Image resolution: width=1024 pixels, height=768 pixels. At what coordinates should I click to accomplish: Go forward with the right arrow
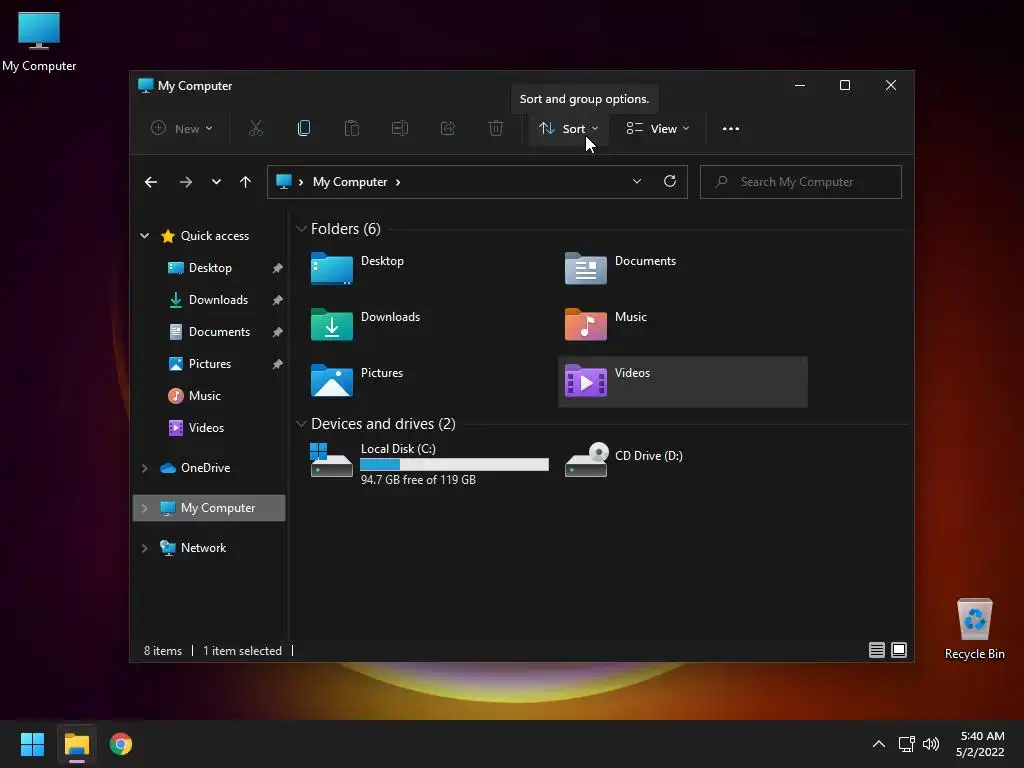pos(185,182)
